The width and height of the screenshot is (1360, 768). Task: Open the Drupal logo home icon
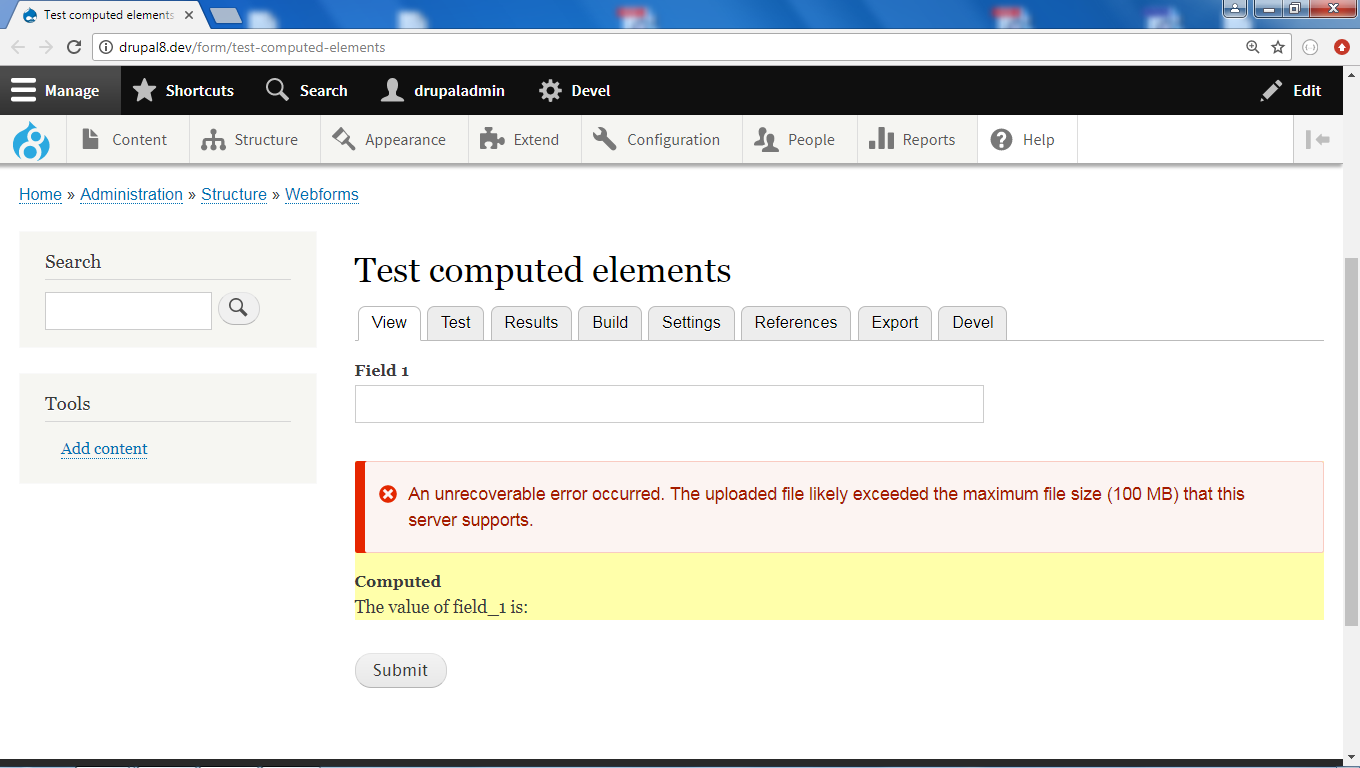[31, 139]
